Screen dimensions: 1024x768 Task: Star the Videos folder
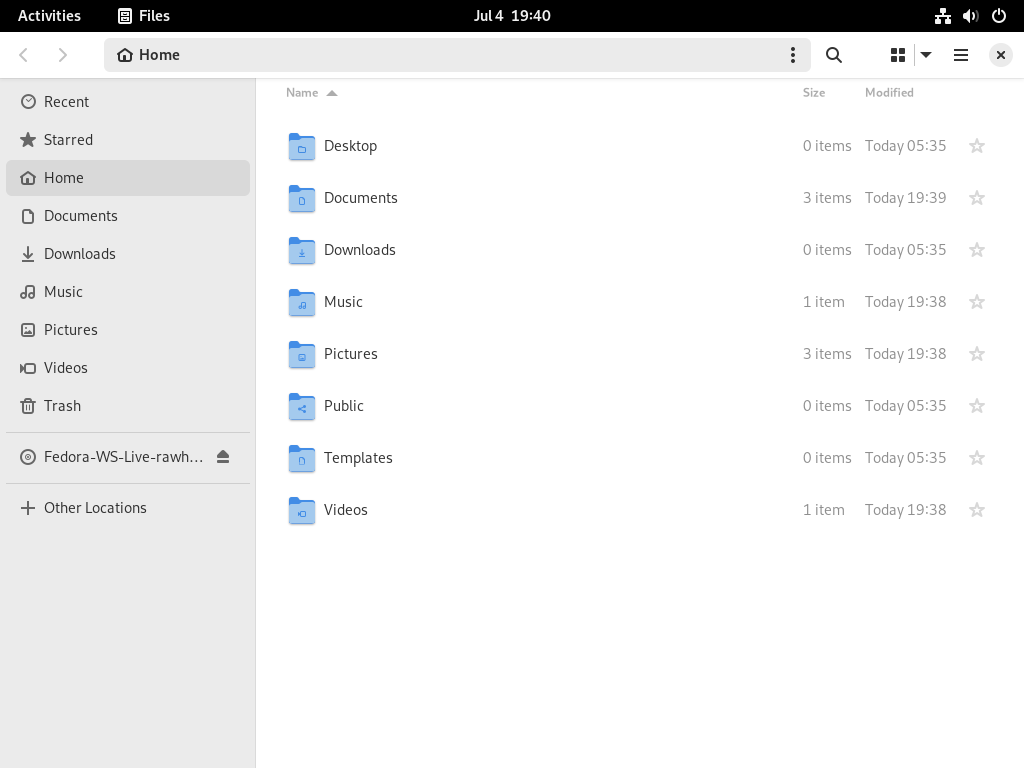click(x=976, y=509)
